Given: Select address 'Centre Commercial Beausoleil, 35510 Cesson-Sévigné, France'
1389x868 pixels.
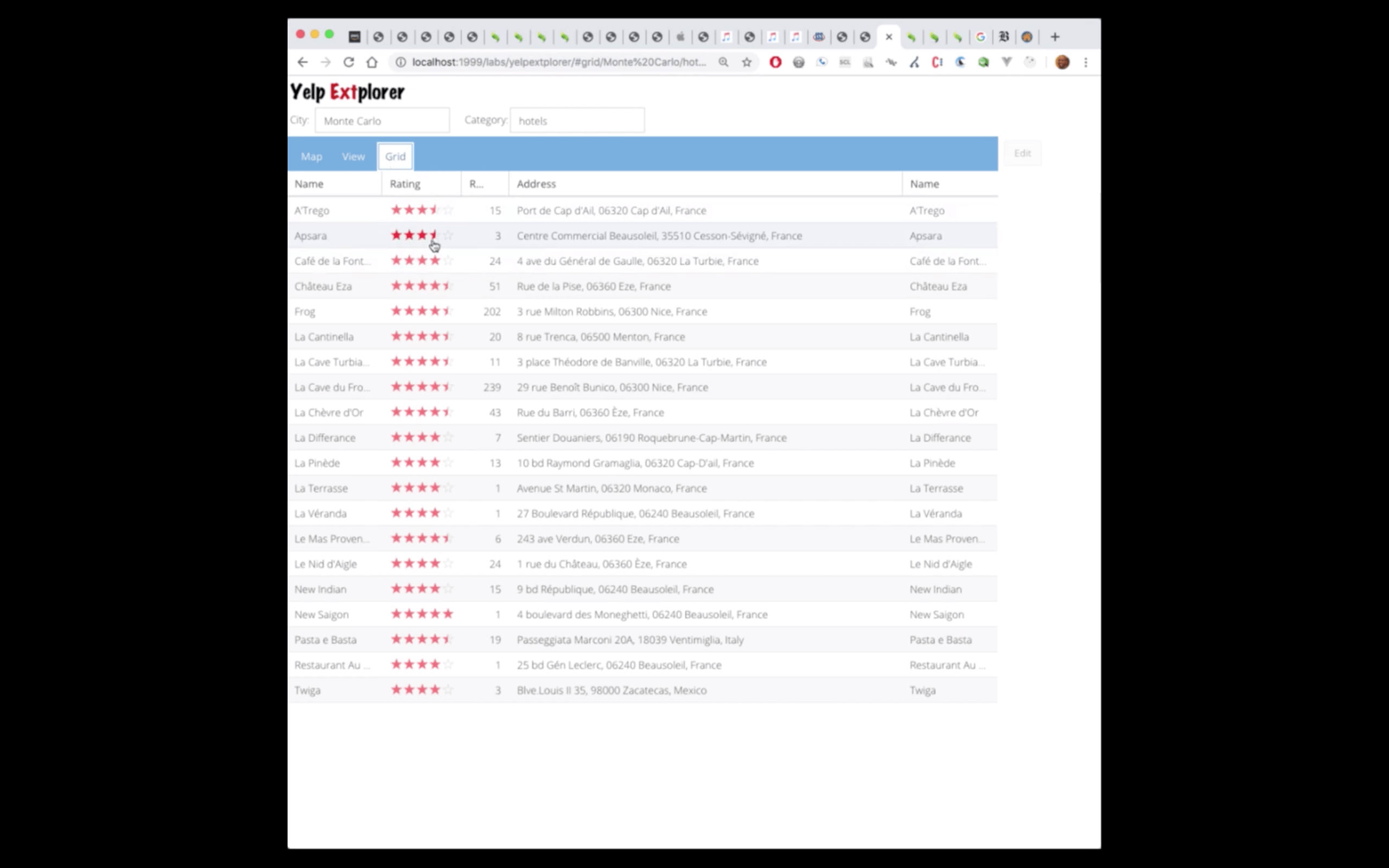Looking at the screenshot, I should point(659,236).
